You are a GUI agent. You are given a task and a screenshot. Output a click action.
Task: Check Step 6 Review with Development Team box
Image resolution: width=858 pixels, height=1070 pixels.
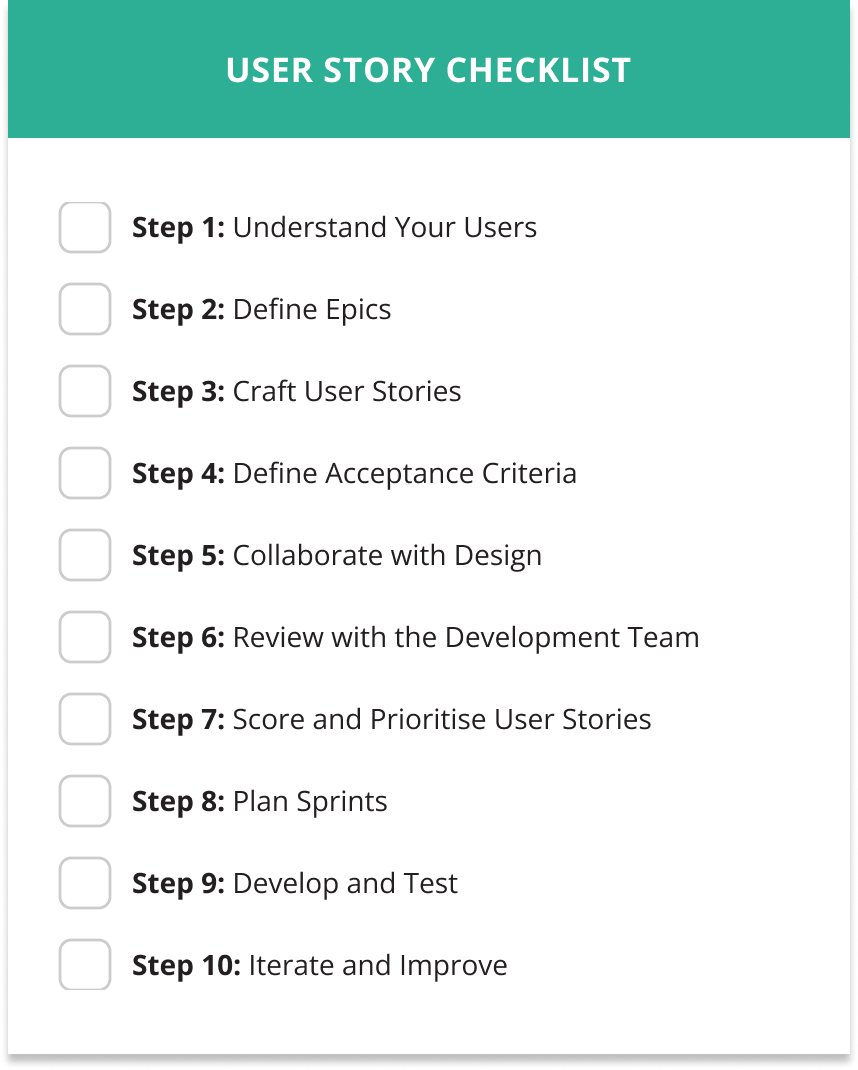click(x=85, y=637)
